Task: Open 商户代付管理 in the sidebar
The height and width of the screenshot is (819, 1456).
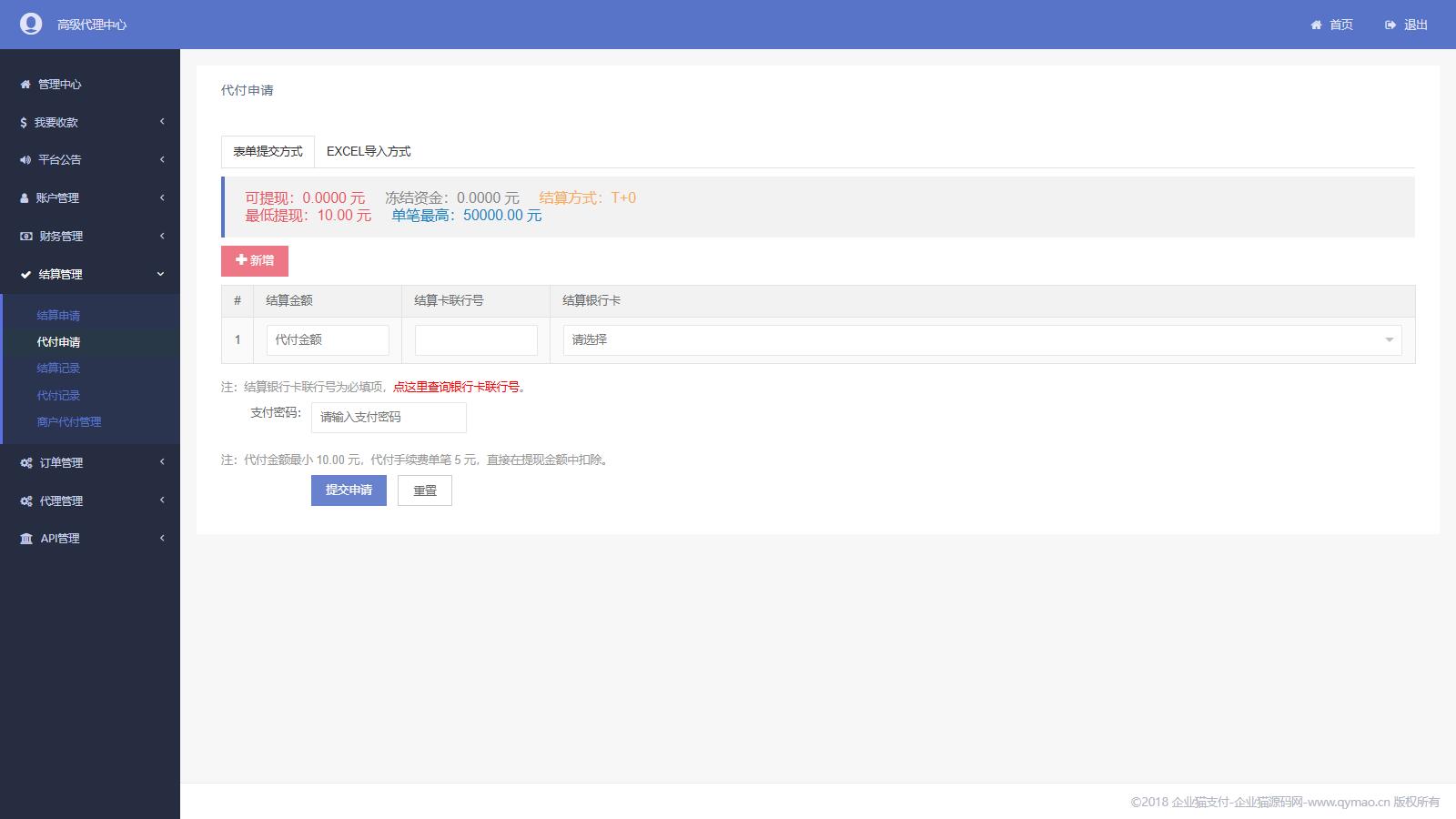Action: [68, 421]
